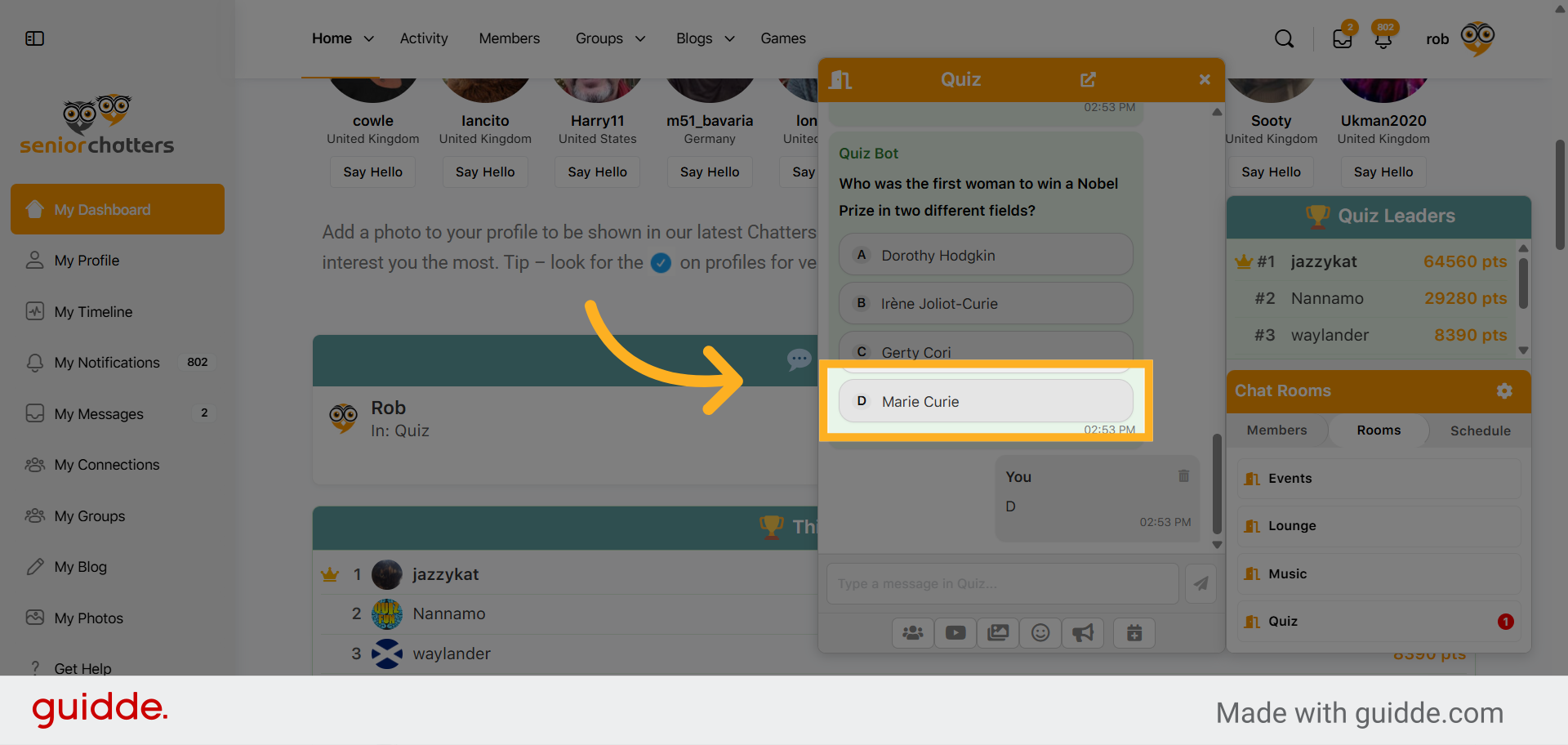This screenshot has width=1568, height=745.
Task: Select answer B Irène Joliot-Curie
Action: (986, 303)
